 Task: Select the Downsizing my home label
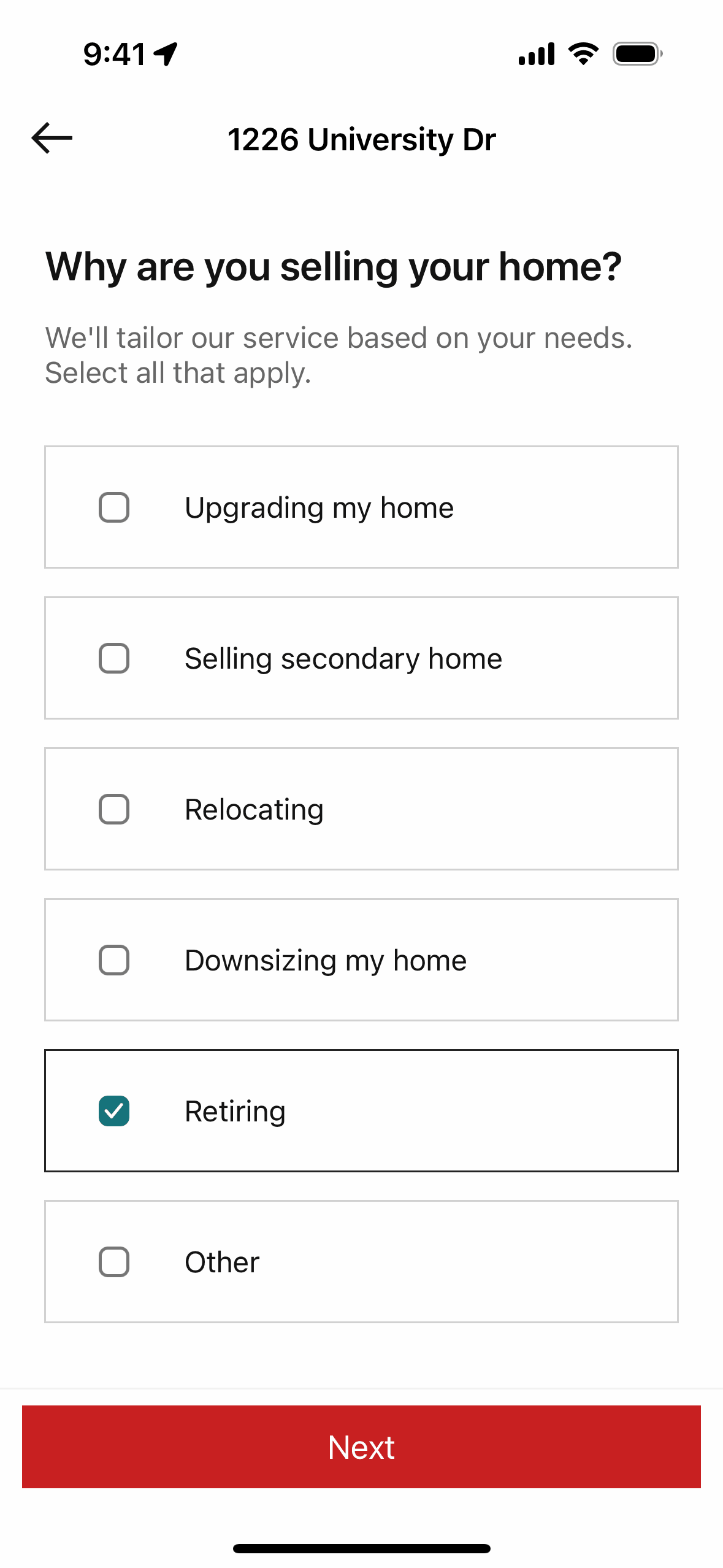[x=326, y=961]
